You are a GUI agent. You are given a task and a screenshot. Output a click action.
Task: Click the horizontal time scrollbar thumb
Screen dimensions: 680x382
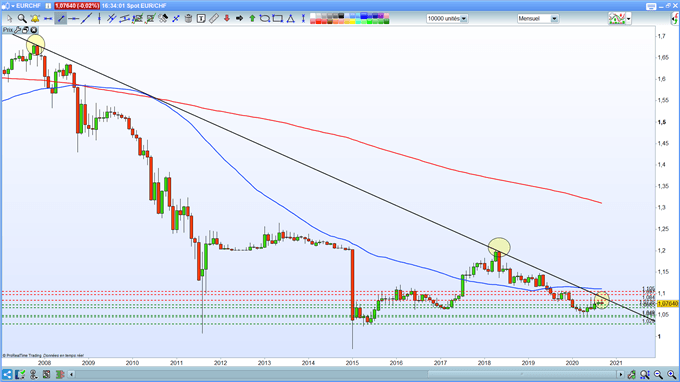coord(523,374)
